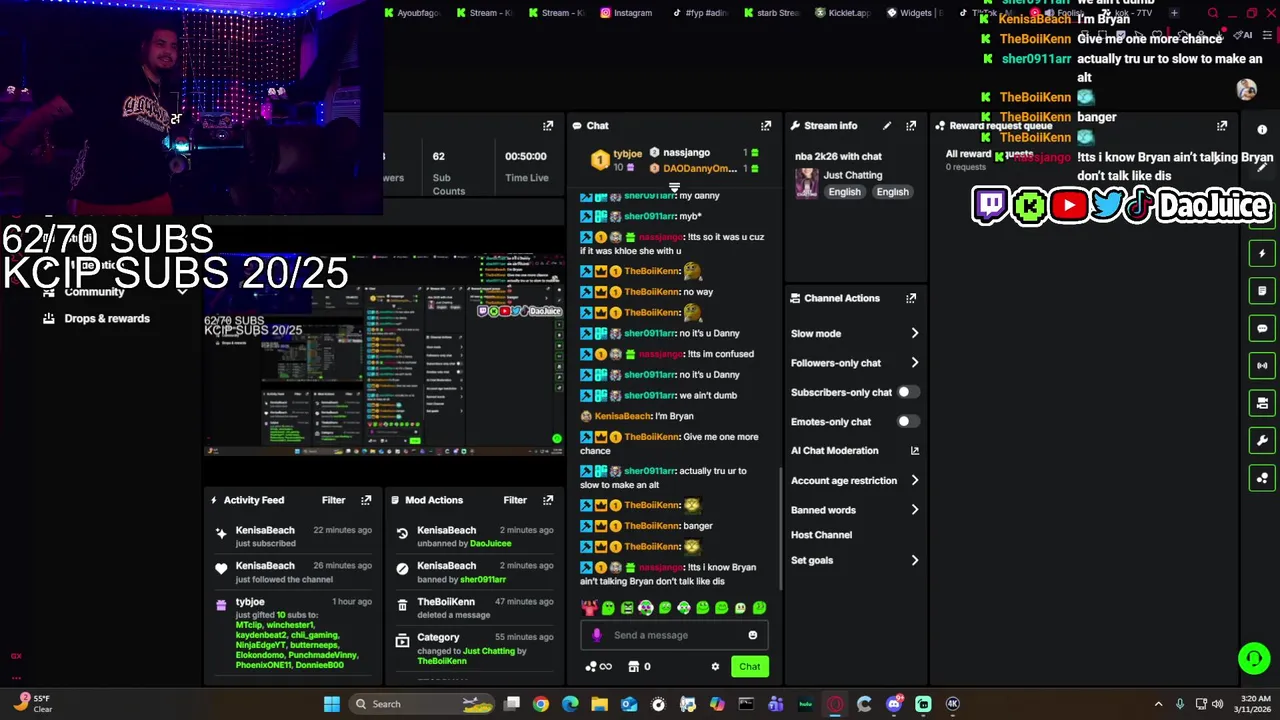This screenshot has width=1280, height=720.
Task: Click the stream preview thumbnail
Action: click(384, 355)
